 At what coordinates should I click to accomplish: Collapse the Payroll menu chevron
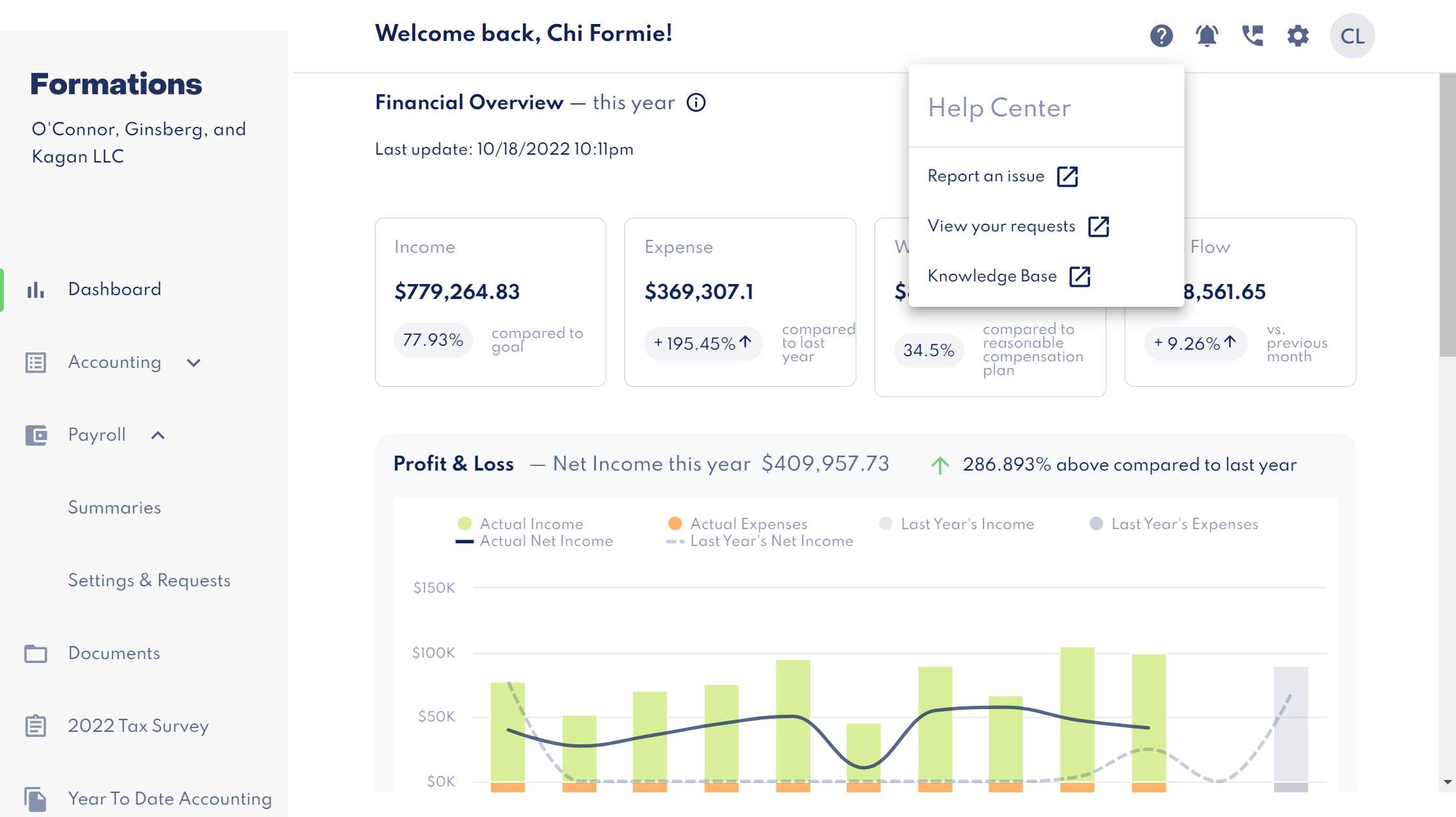(x=158, y=435)
